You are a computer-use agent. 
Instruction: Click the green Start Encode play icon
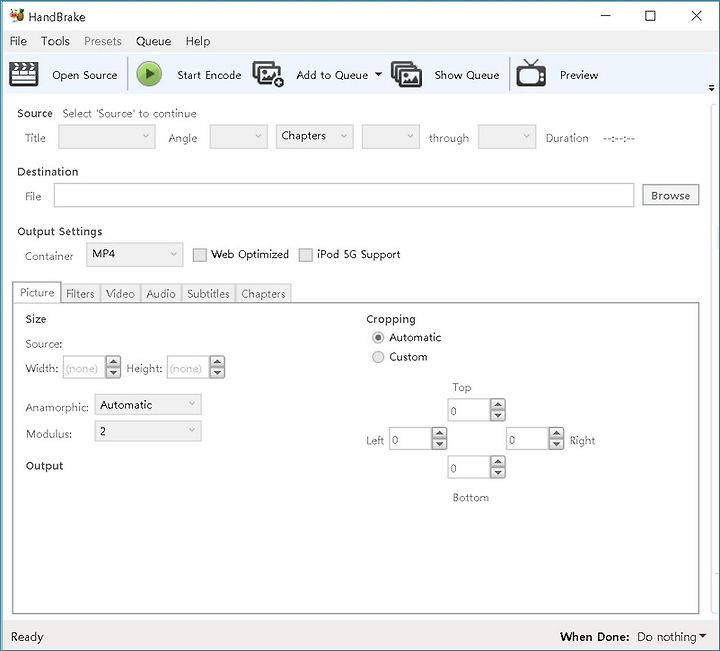coord(149,74)
